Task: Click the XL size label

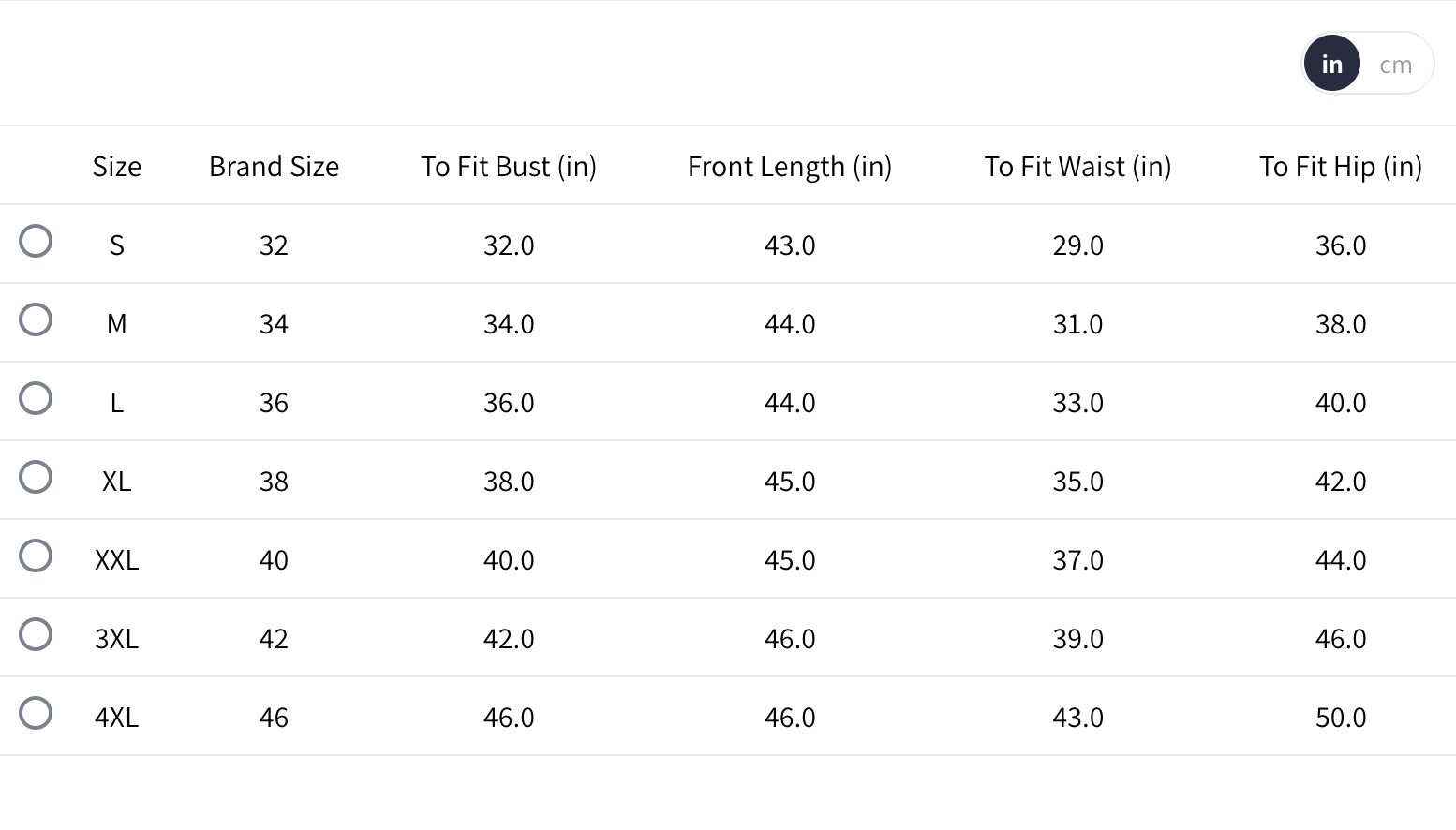Action: [117, 482]
